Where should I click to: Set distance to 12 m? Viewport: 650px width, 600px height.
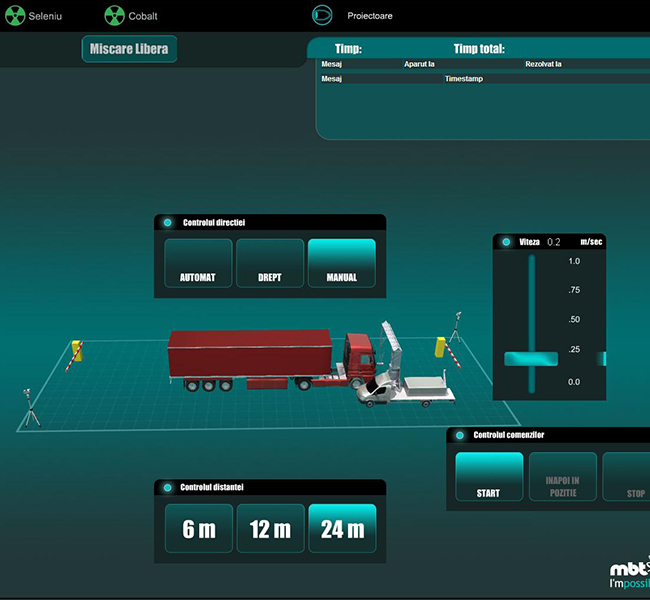(270, 528)
